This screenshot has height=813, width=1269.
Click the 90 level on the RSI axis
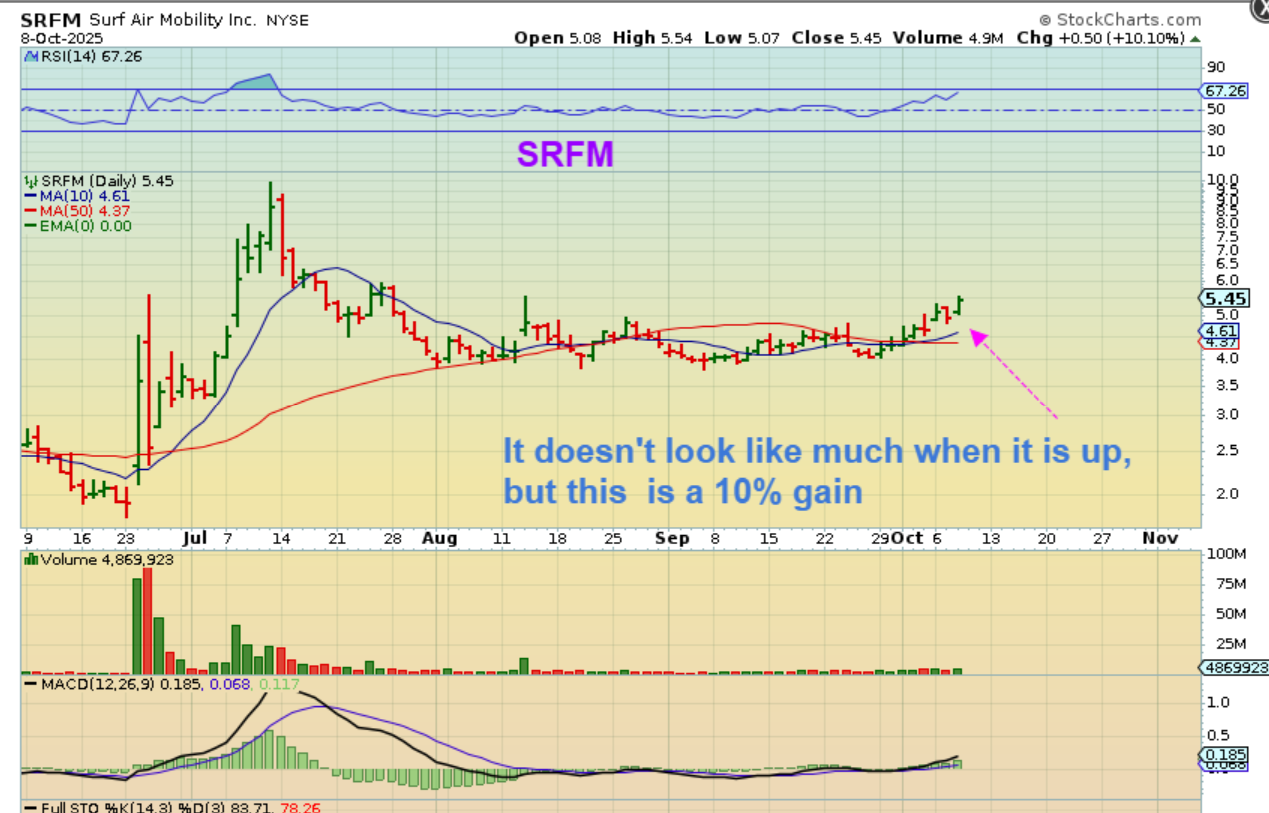pos(1216,66)
